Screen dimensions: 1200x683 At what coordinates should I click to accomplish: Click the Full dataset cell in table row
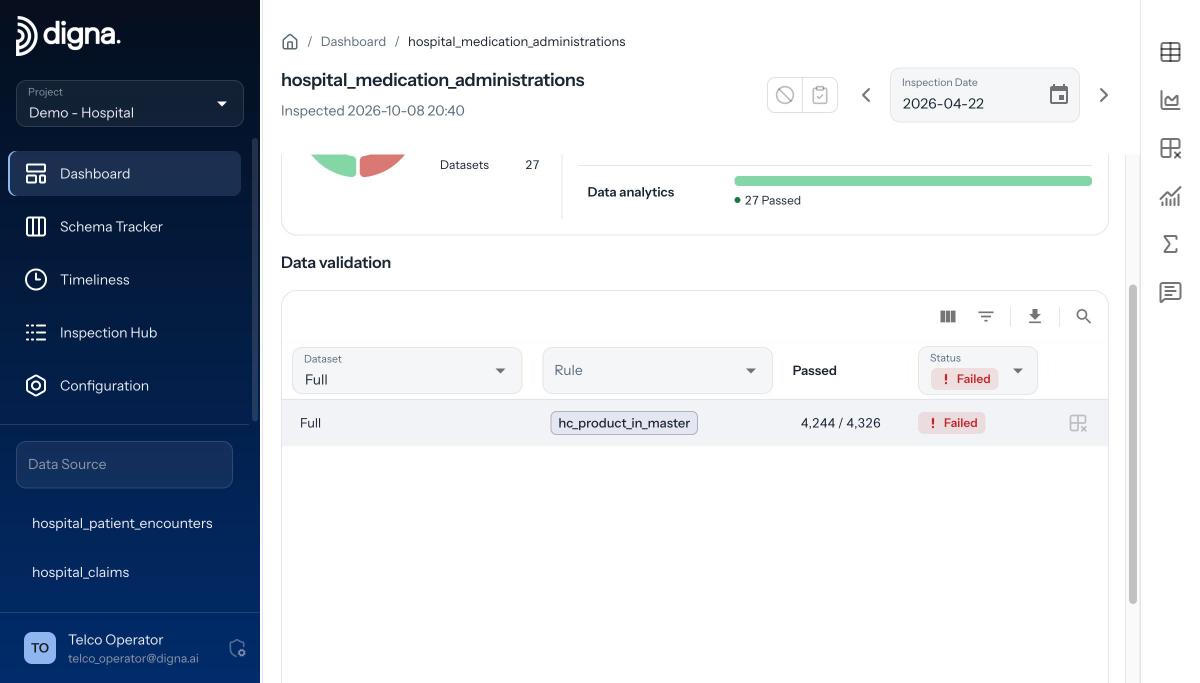(x=310, y=423)
